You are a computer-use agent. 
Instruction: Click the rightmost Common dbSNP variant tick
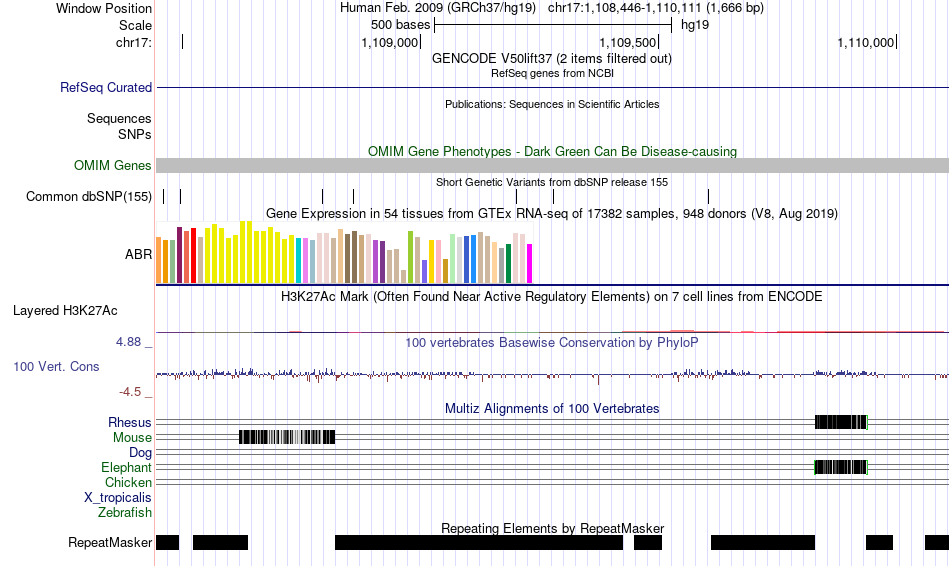click(x=708, y=196)
